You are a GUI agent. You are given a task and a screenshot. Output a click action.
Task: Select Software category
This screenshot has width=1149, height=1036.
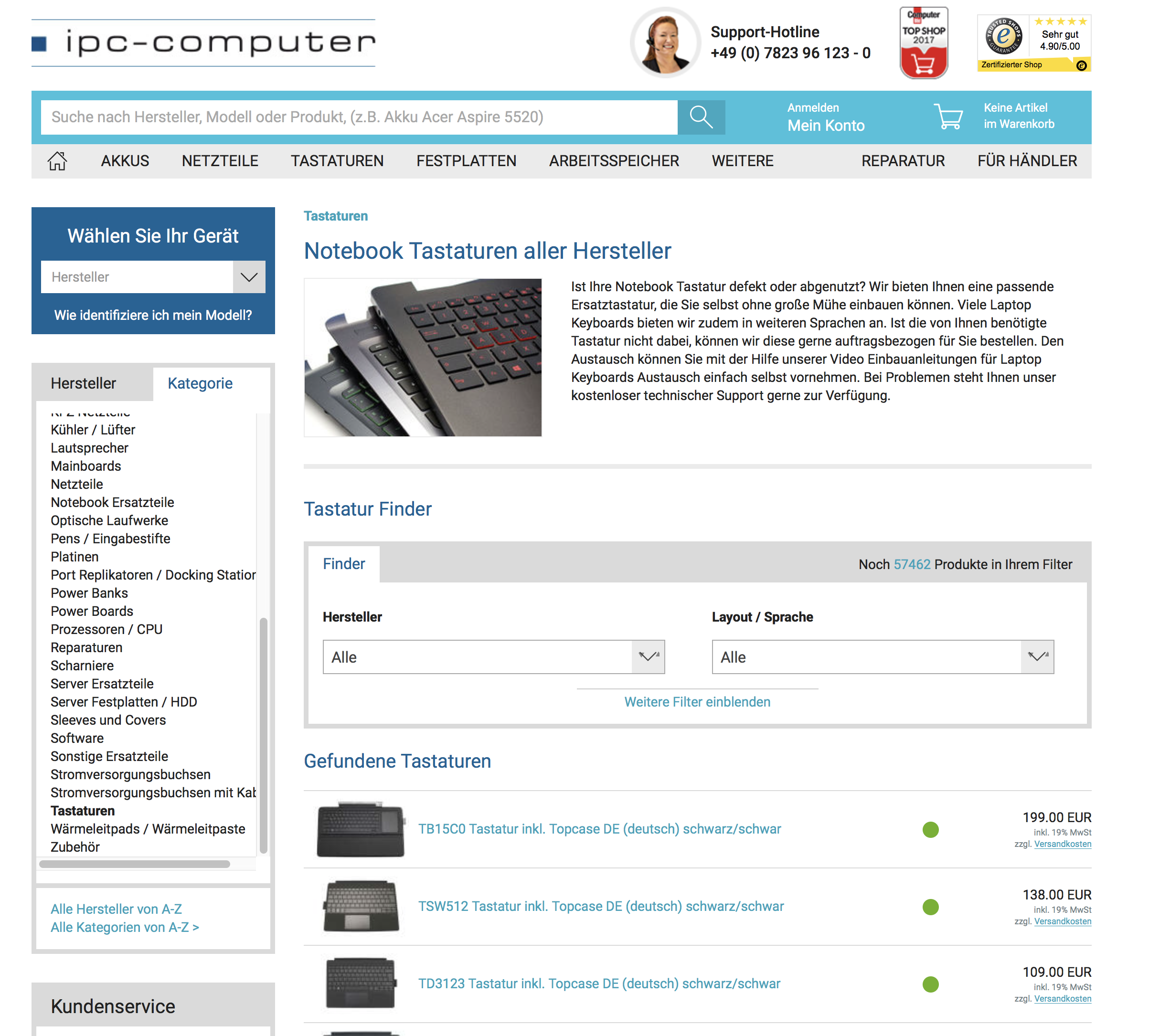pyautogui.click(x=77, y=738)
